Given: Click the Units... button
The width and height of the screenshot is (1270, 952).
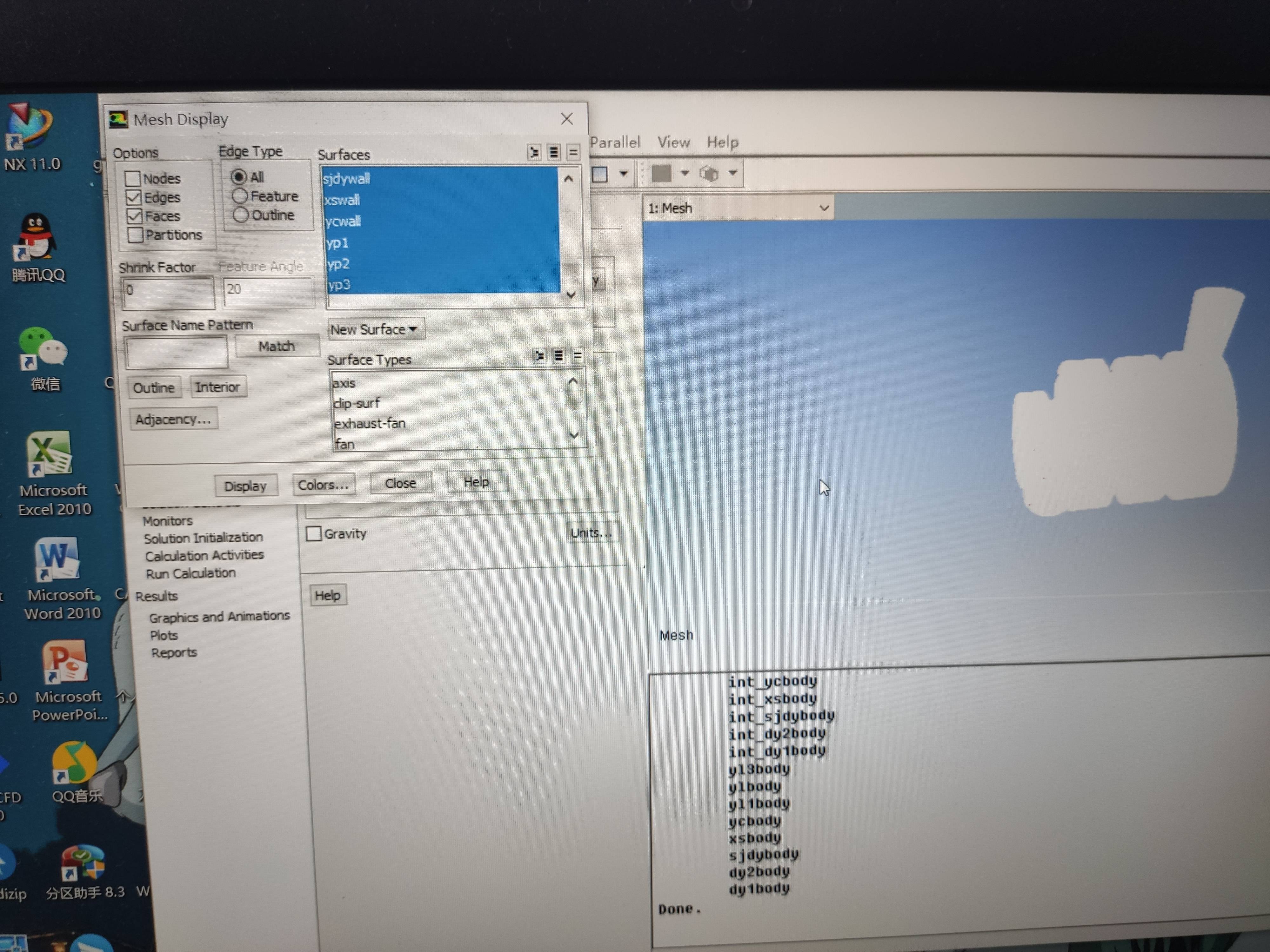Looking at the screenshot, I should tap(592, 532).
